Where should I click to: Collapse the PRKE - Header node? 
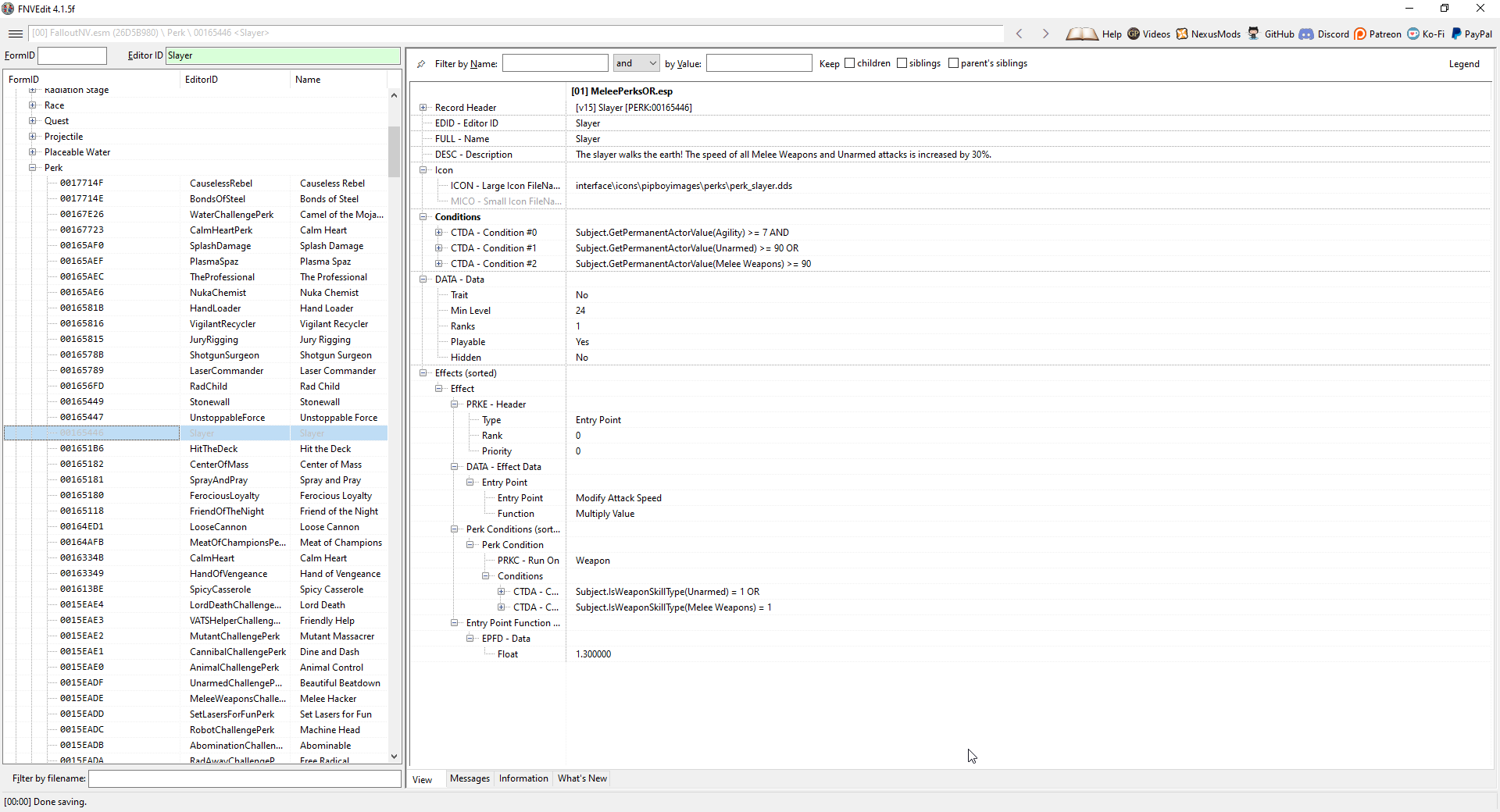[x=455, y=404]
